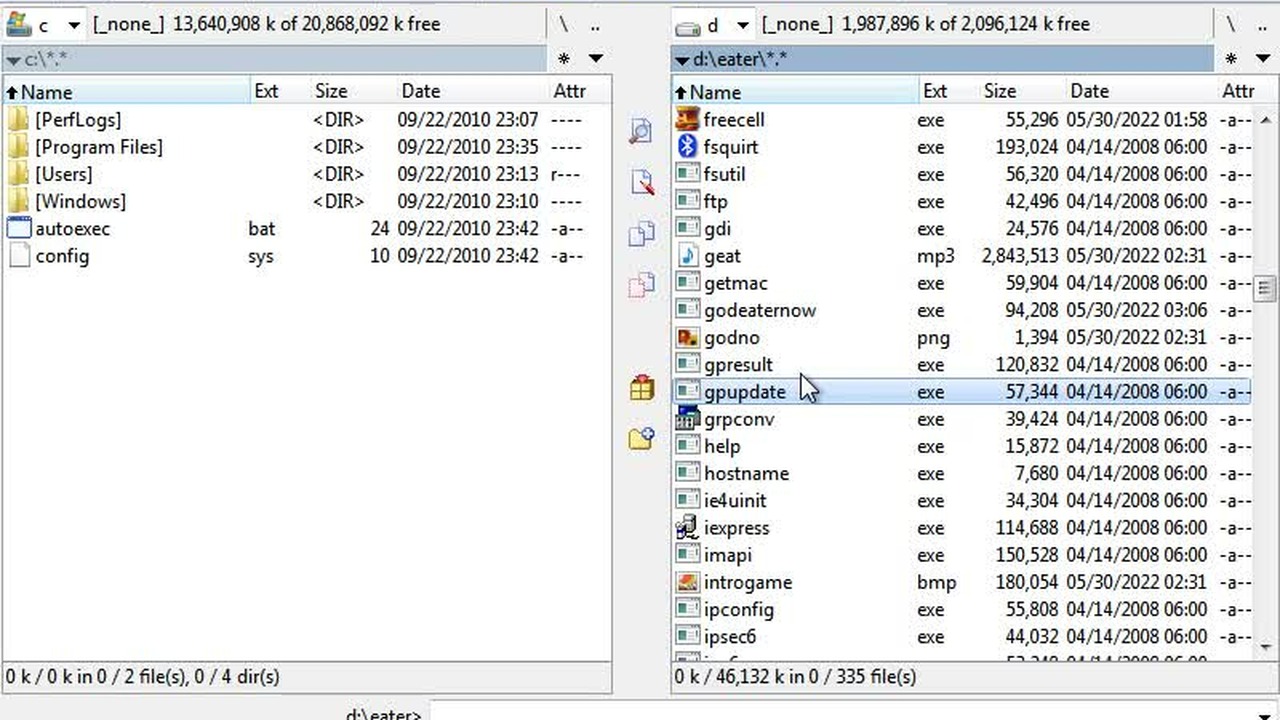Click the Edit file pencil icon
Image resolution: width=1280 pixels, height=720 pixels.
(x=641, y=182)
